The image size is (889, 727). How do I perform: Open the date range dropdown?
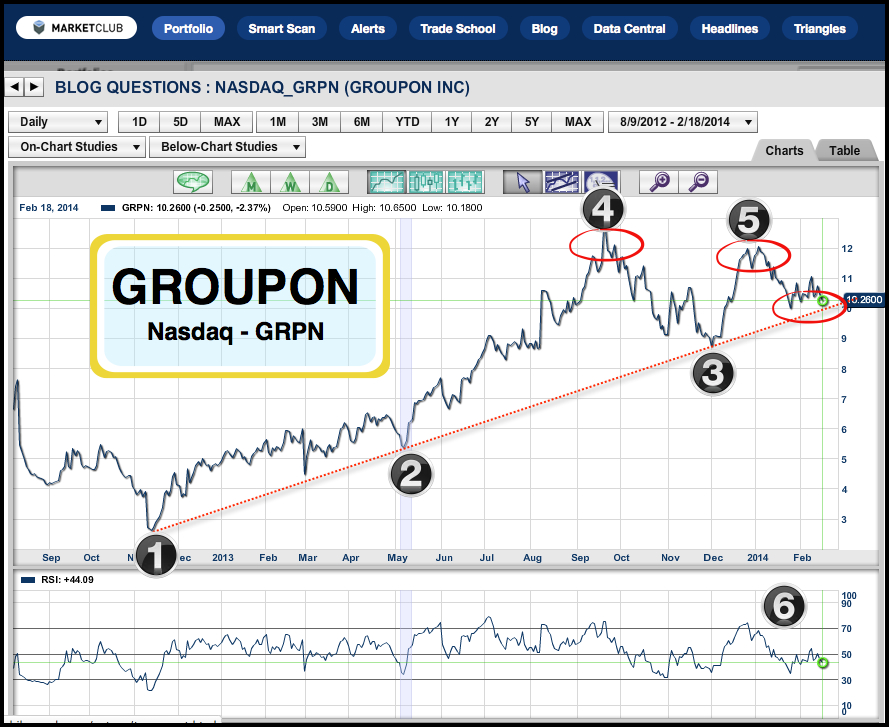pos(682,122)
